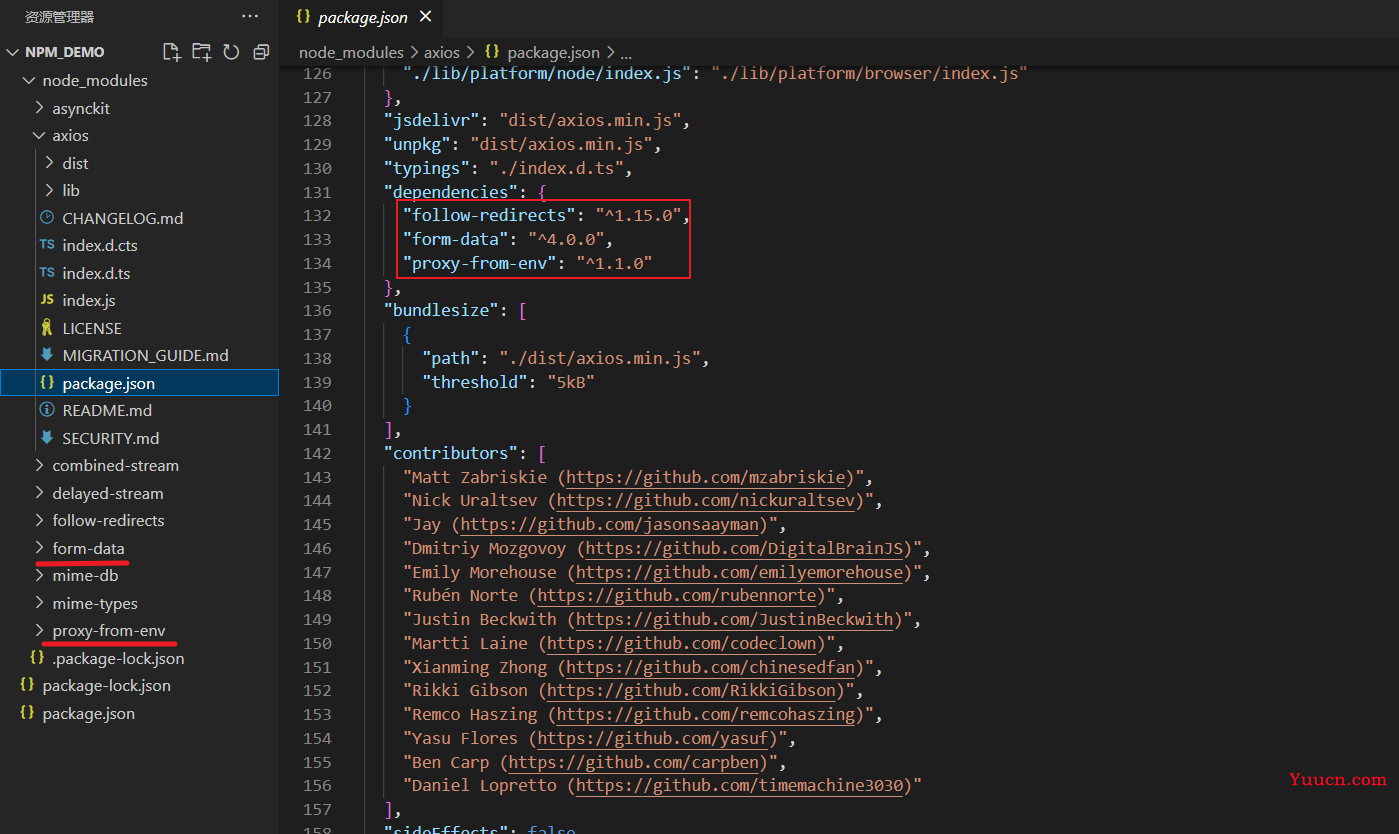The image size is (1399, 834).
Task: Click the "threshold" key text
Action: 475,382
